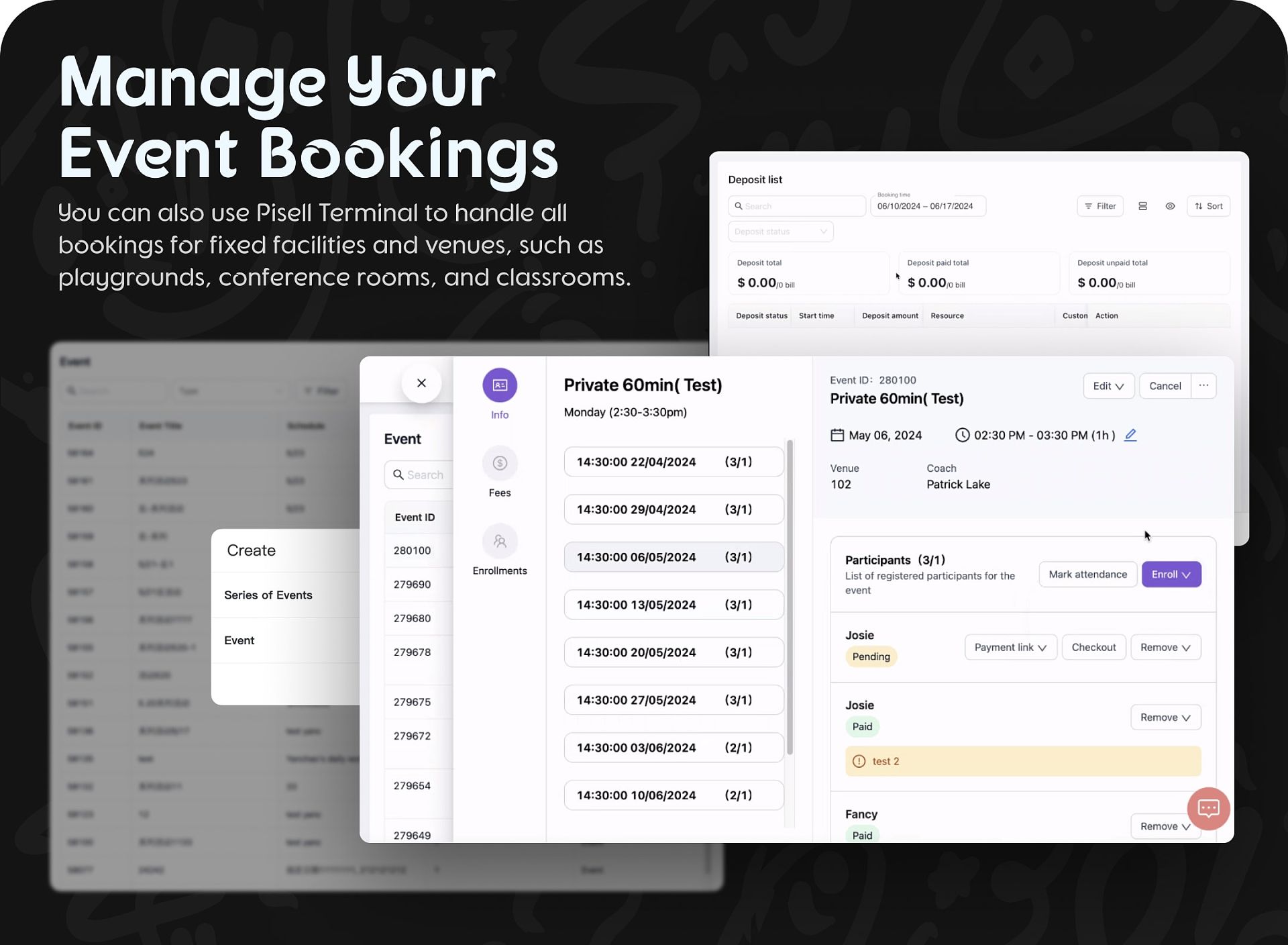Click the Sort button in Deposit list
Image resolution: width=1288 pixels, height=945 pixels.
tap(1208, 206)
